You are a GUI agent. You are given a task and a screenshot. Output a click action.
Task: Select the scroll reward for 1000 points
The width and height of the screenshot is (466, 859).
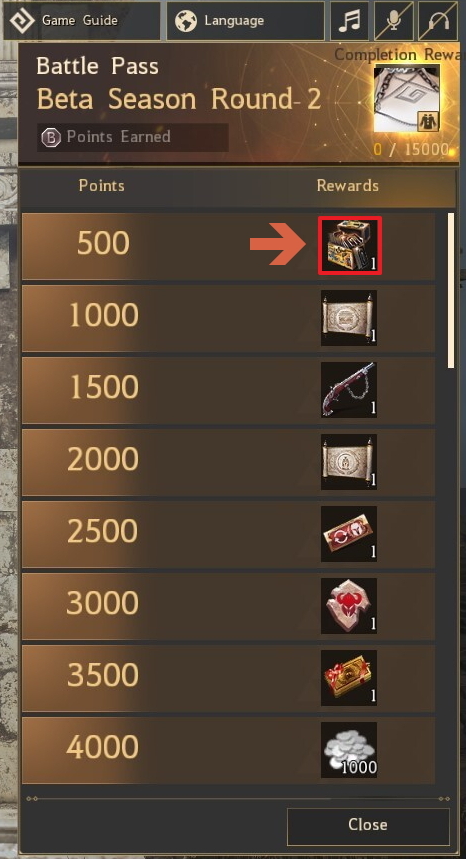(x=349, y=318)
